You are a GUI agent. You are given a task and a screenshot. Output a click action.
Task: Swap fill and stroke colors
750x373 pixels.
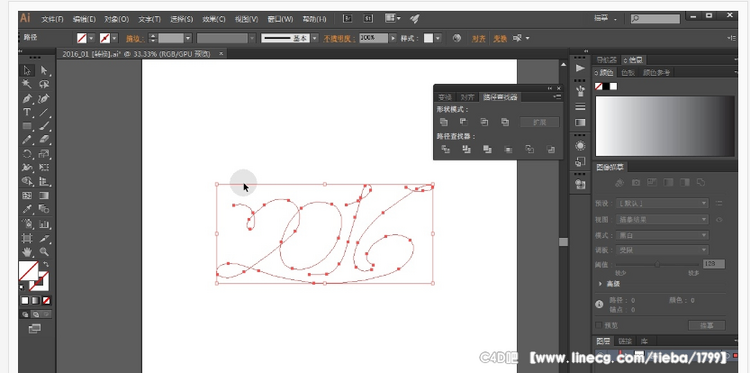click(x=46, y=264)
